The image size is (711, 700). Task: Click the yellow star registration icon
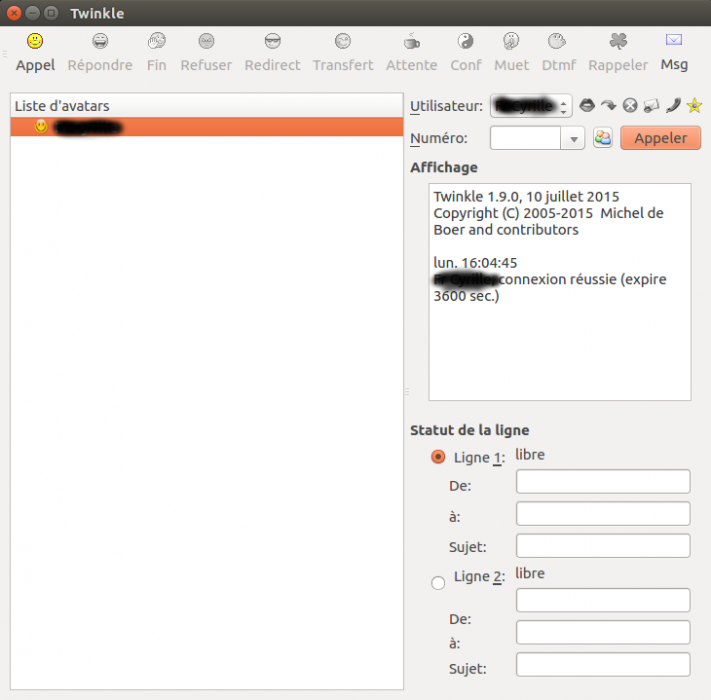pyautogui.click(x=694, y=106)
